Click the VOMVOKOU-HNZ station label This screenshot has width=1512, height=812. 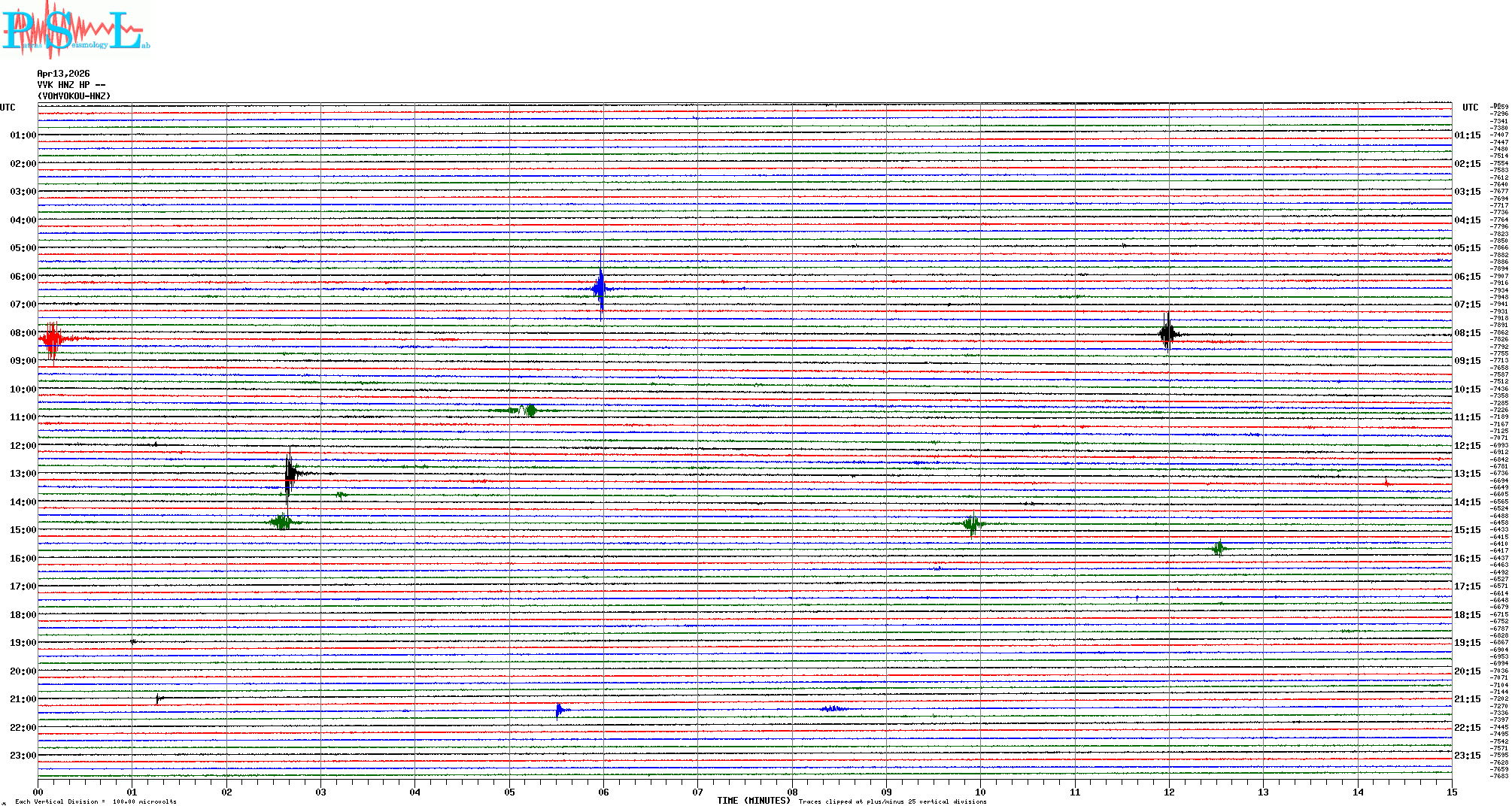pos(74,96)
